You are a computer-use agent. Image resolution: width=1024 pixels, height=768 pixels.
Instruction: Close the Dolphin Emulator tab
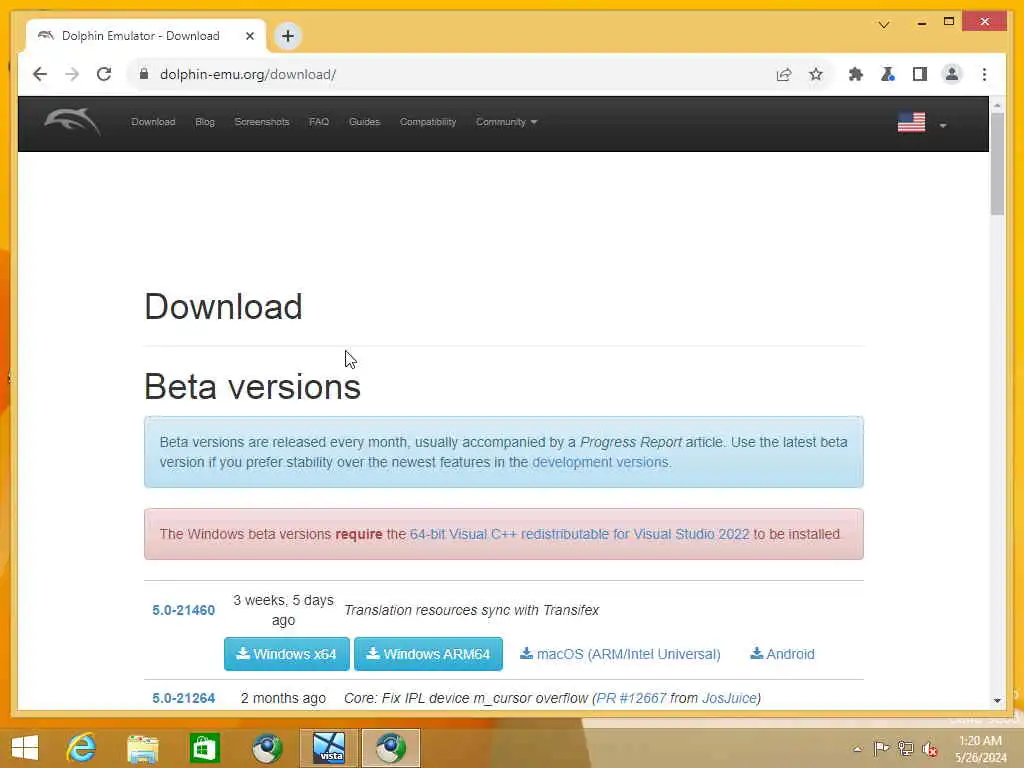[x=249, y=36]
